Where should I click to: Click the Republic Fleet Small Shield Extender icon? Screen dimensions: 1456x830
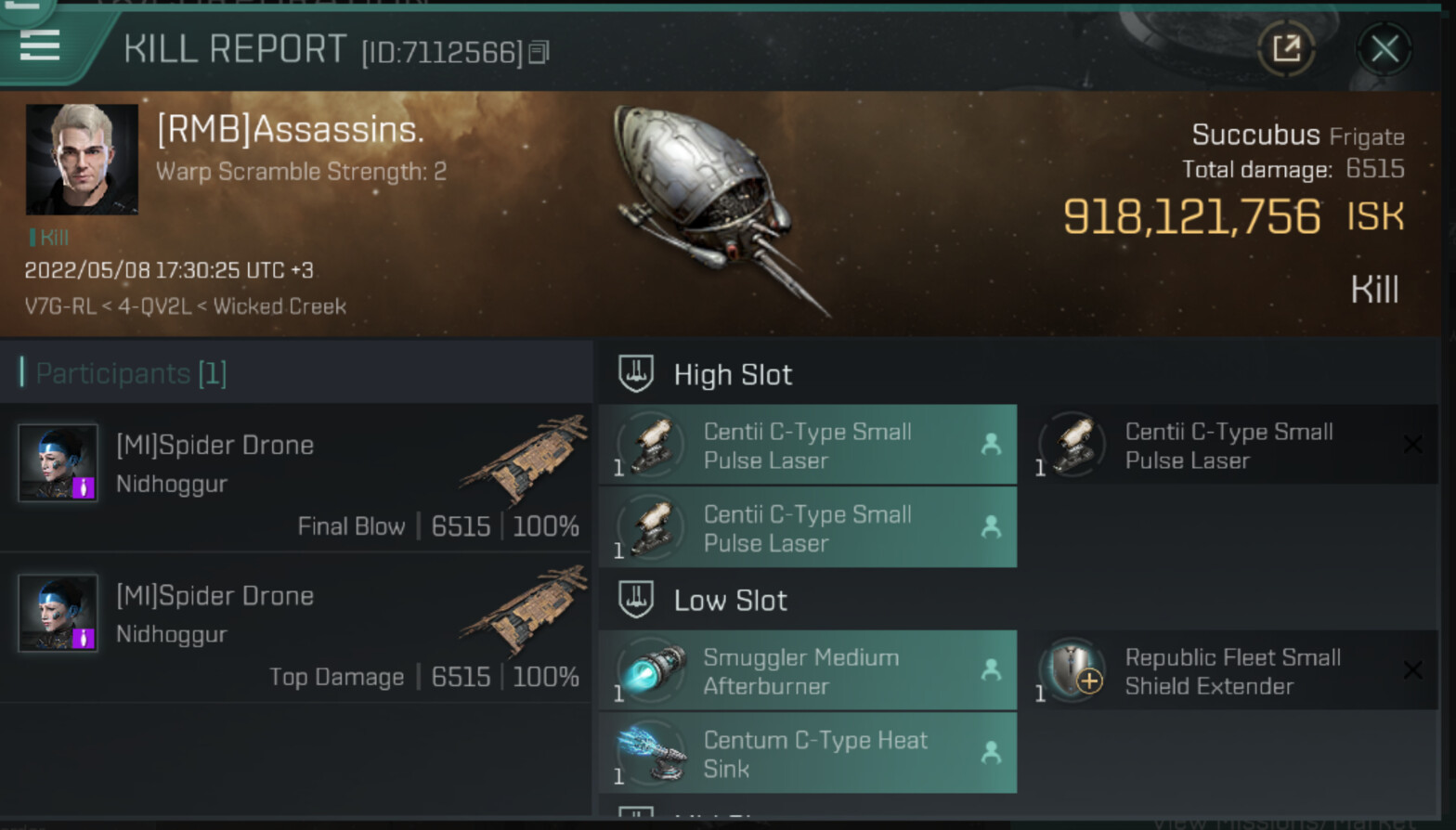1073,671
